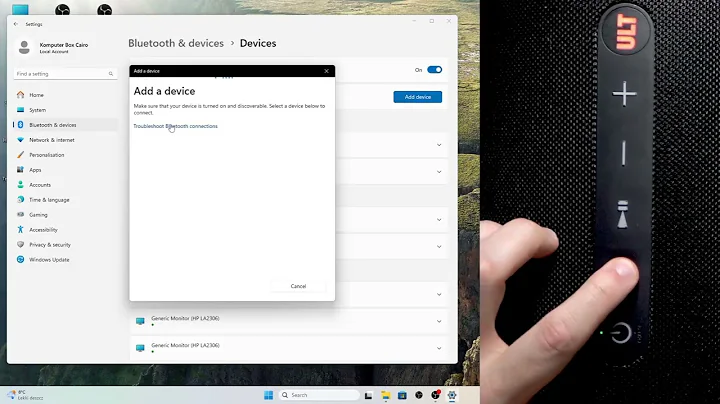Click the Bluetooth icon in sidebar
Screen dimensions: 720x404
pyautogui.click(x=20, y=125)
